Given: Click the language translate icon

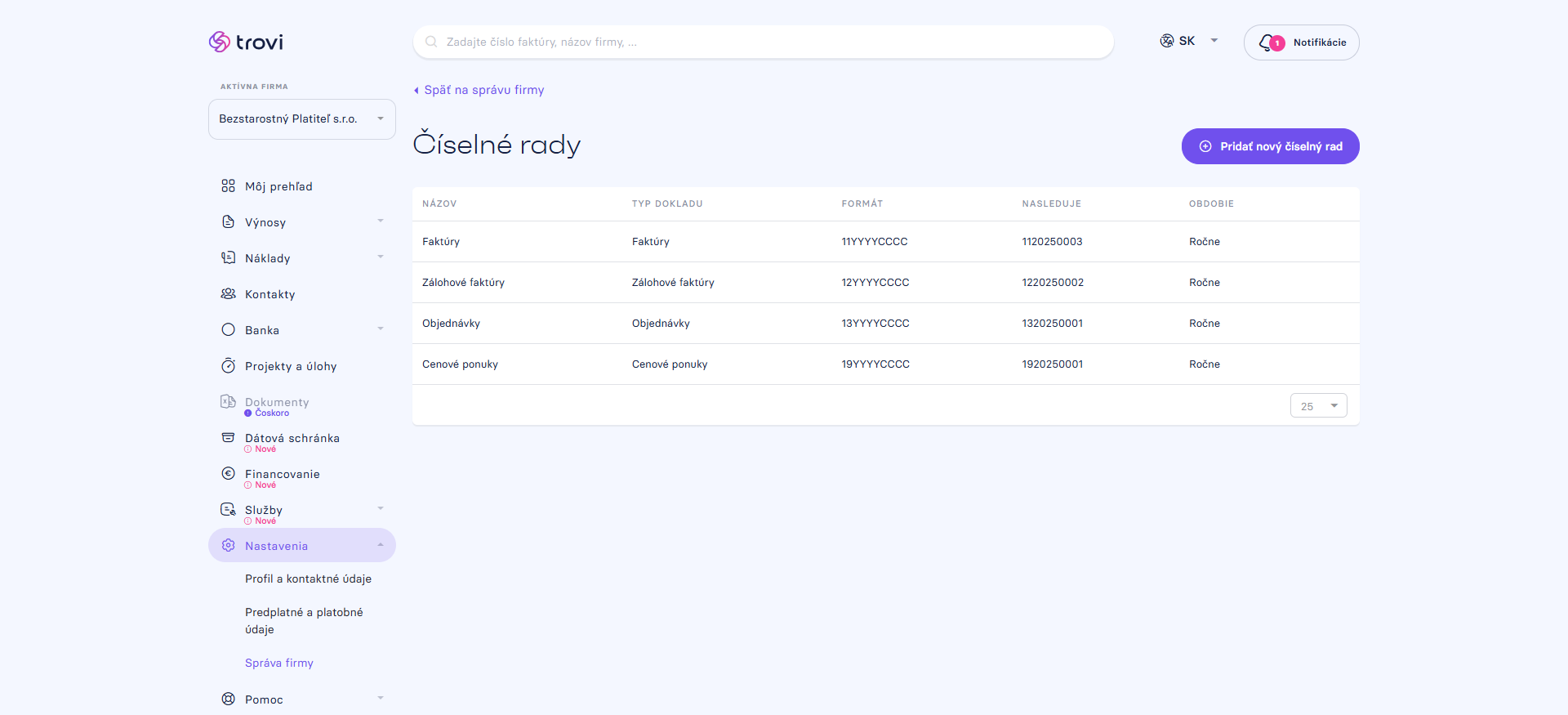Looking at the screenshot, I should pyautogui.click(x=1167, y=41).
